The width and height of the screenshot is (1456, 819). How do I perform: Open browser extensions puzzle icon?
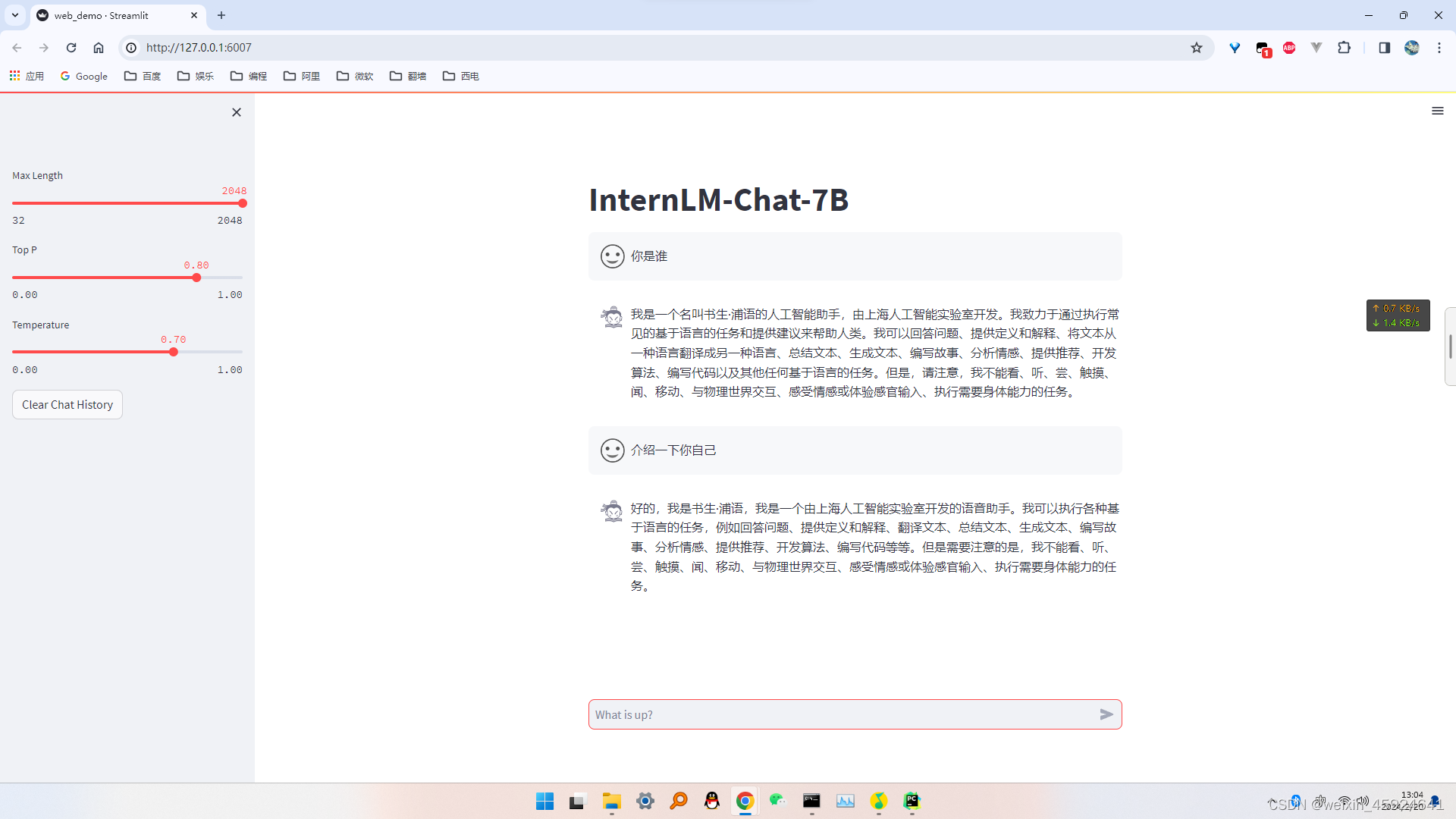[1345, 48]
